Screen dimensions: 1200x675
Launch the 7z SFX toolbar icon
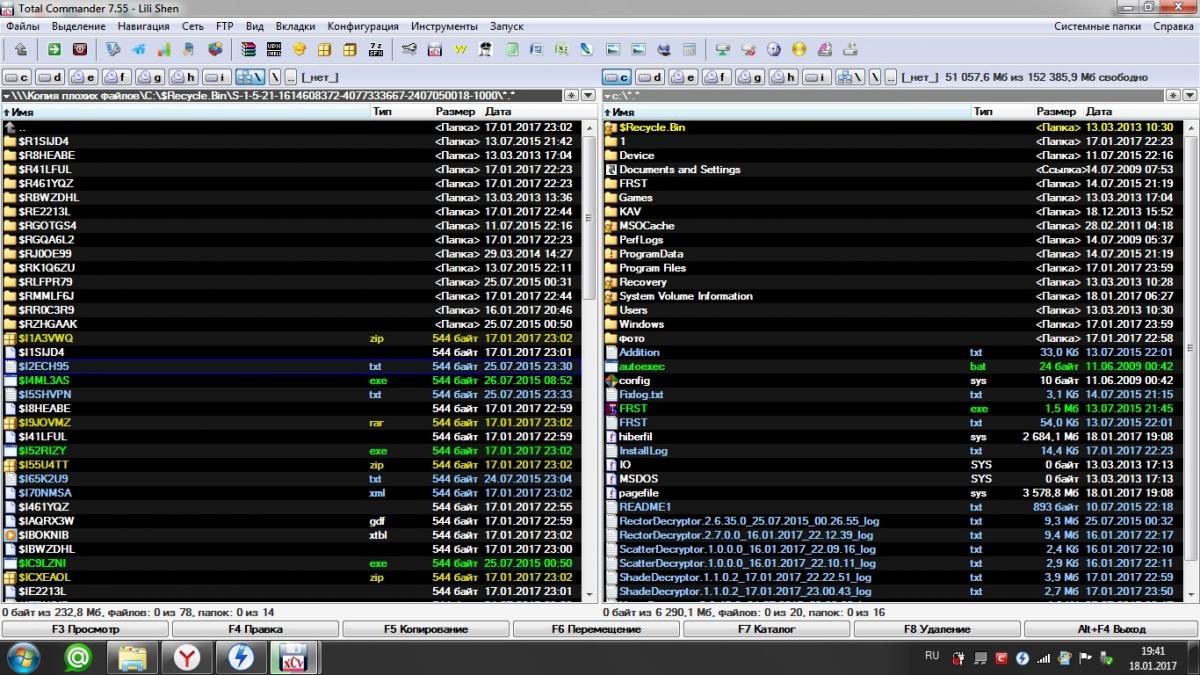pyautogui.click(x=376, y=49)
